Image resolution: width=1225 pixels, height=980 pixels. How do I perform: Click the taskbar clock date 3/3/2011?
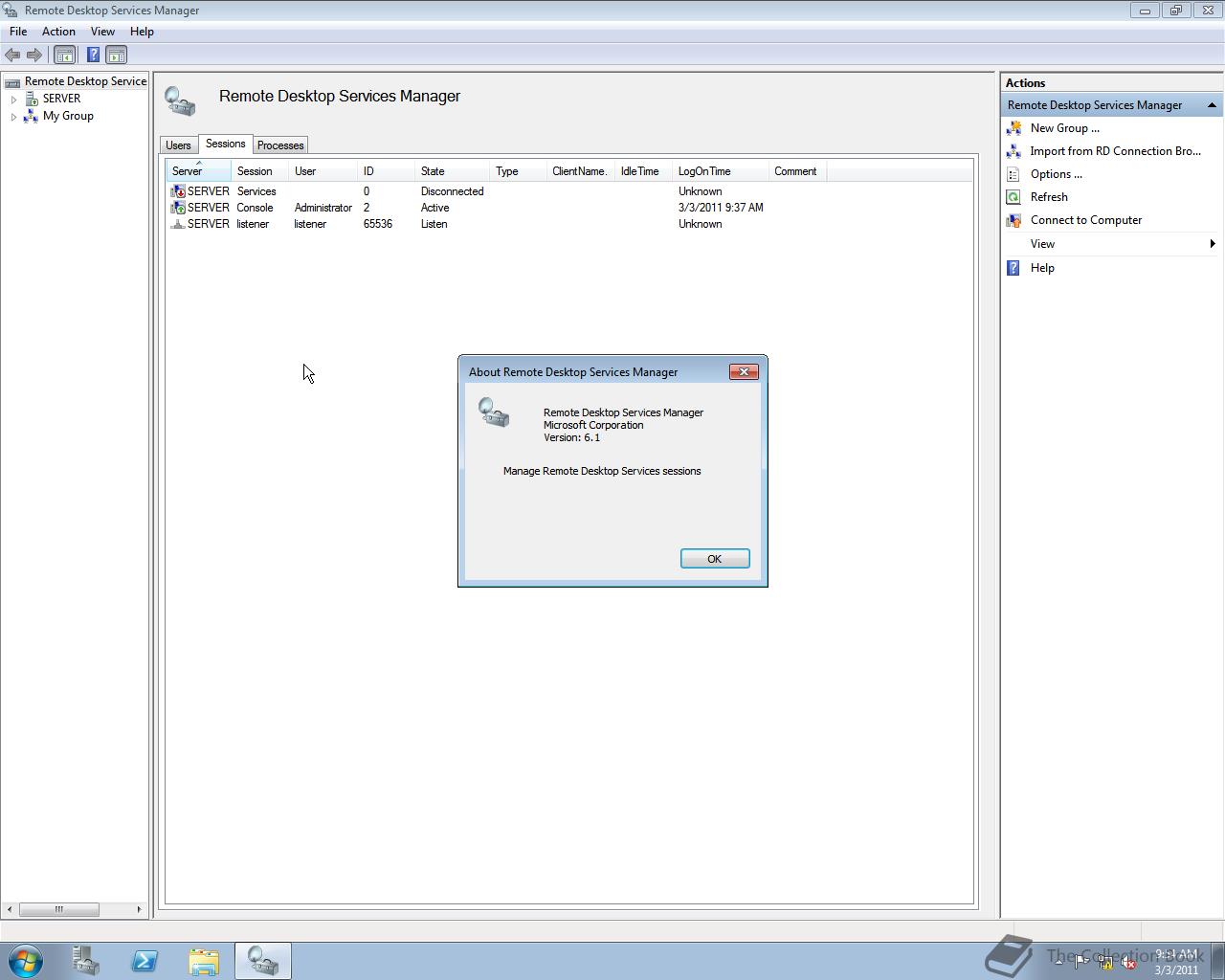pyautogui.click(x=1176, y=969)
